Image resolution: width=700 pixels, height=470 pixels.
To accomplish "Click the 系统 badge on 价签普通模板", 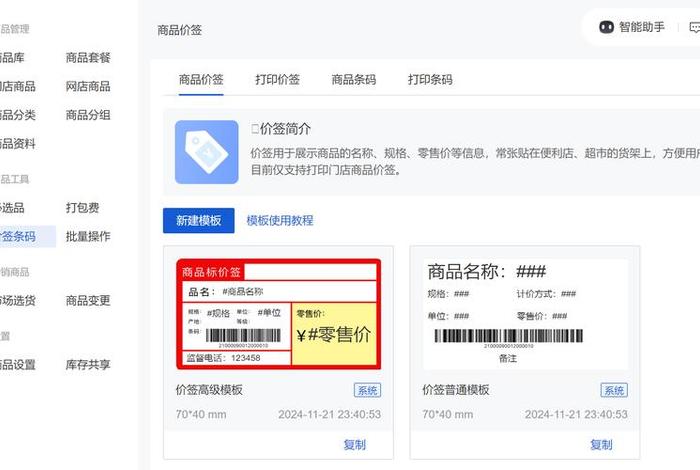I will click(614, 390).
